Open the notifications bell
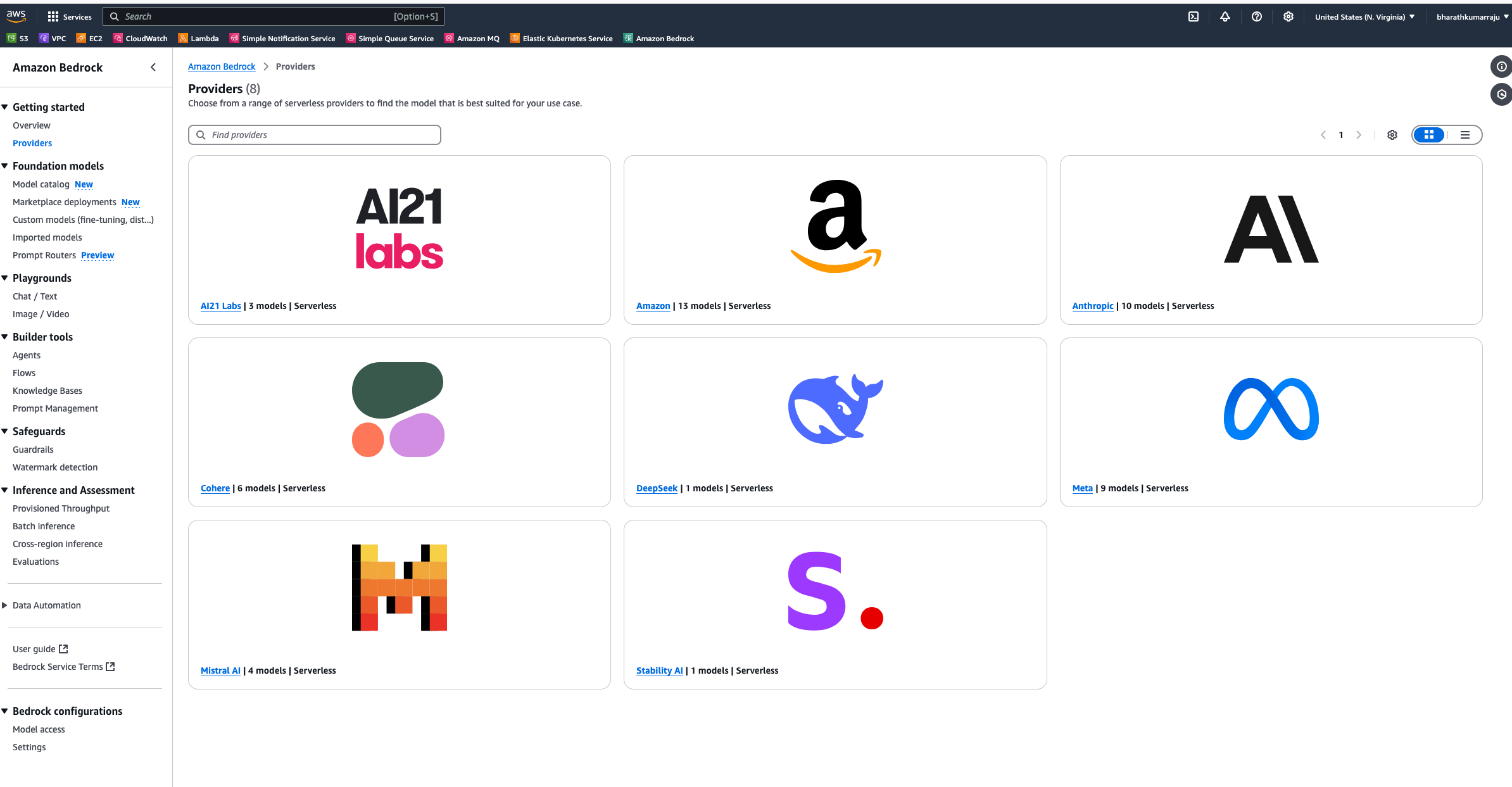This screenshot has height=787, width=1512. (1225, 17)
